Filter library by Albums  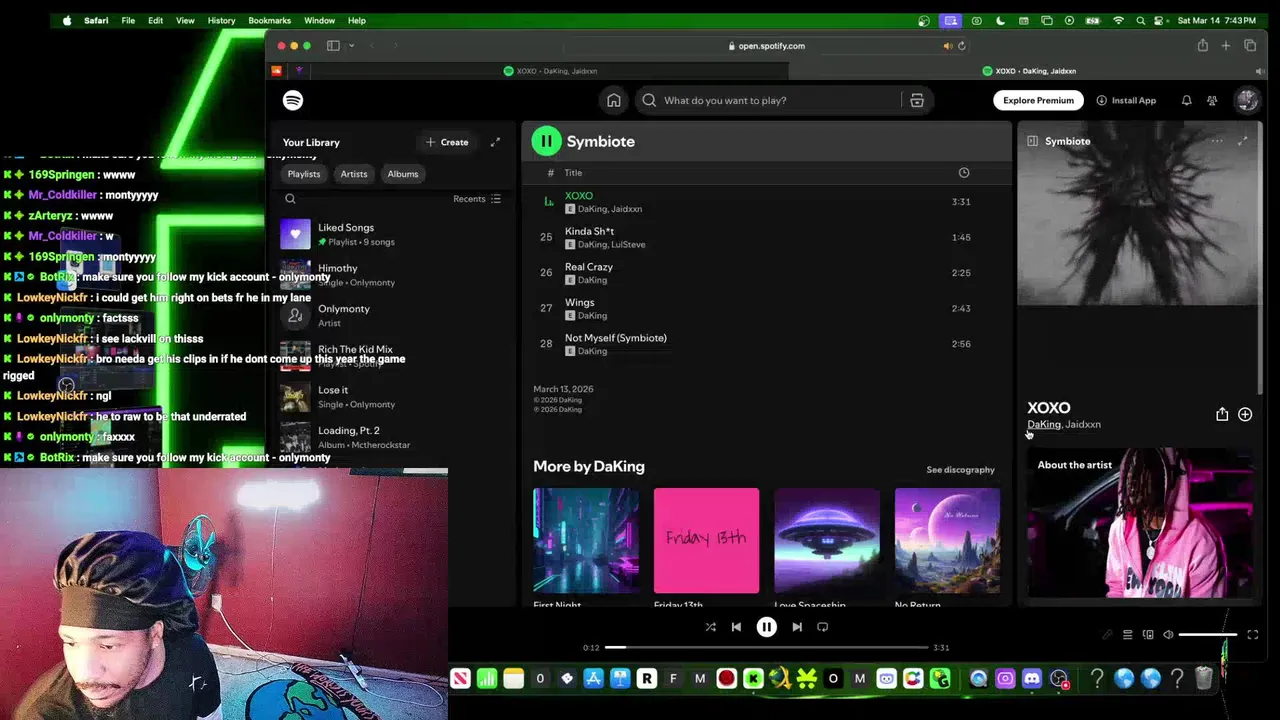[x=403, y=174]
